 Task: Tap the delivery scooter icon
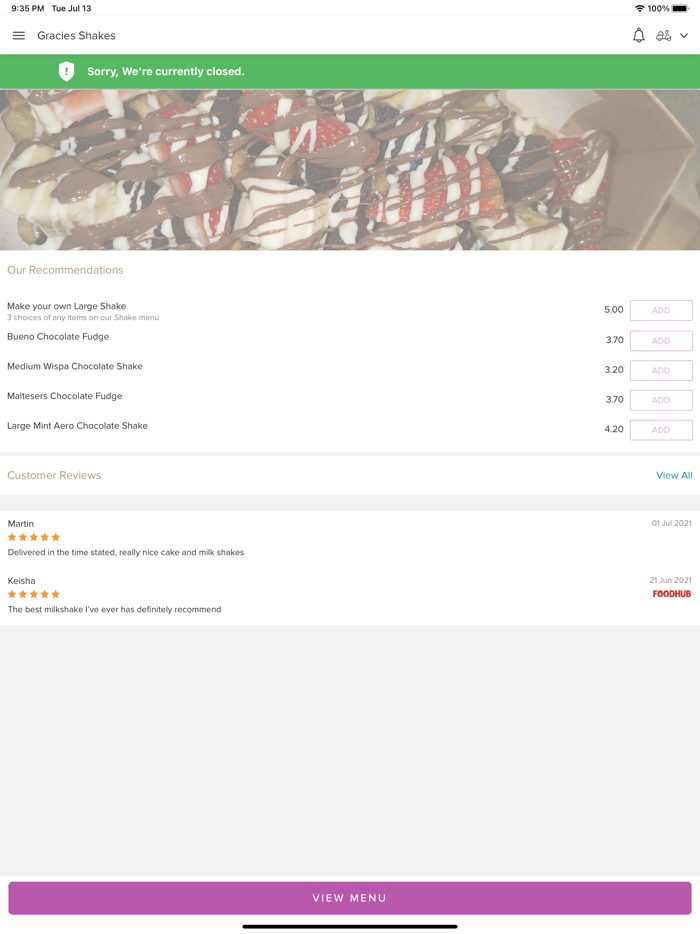pos(663,36)
